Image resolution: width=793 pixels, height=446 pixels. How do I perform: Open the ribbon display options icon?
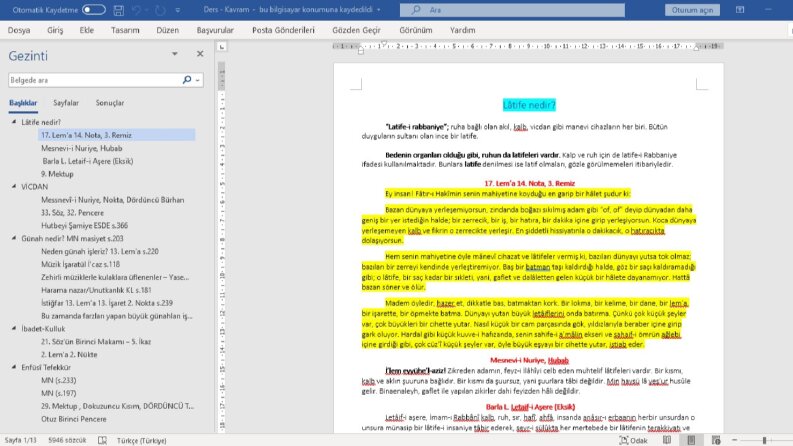[740, 10]
